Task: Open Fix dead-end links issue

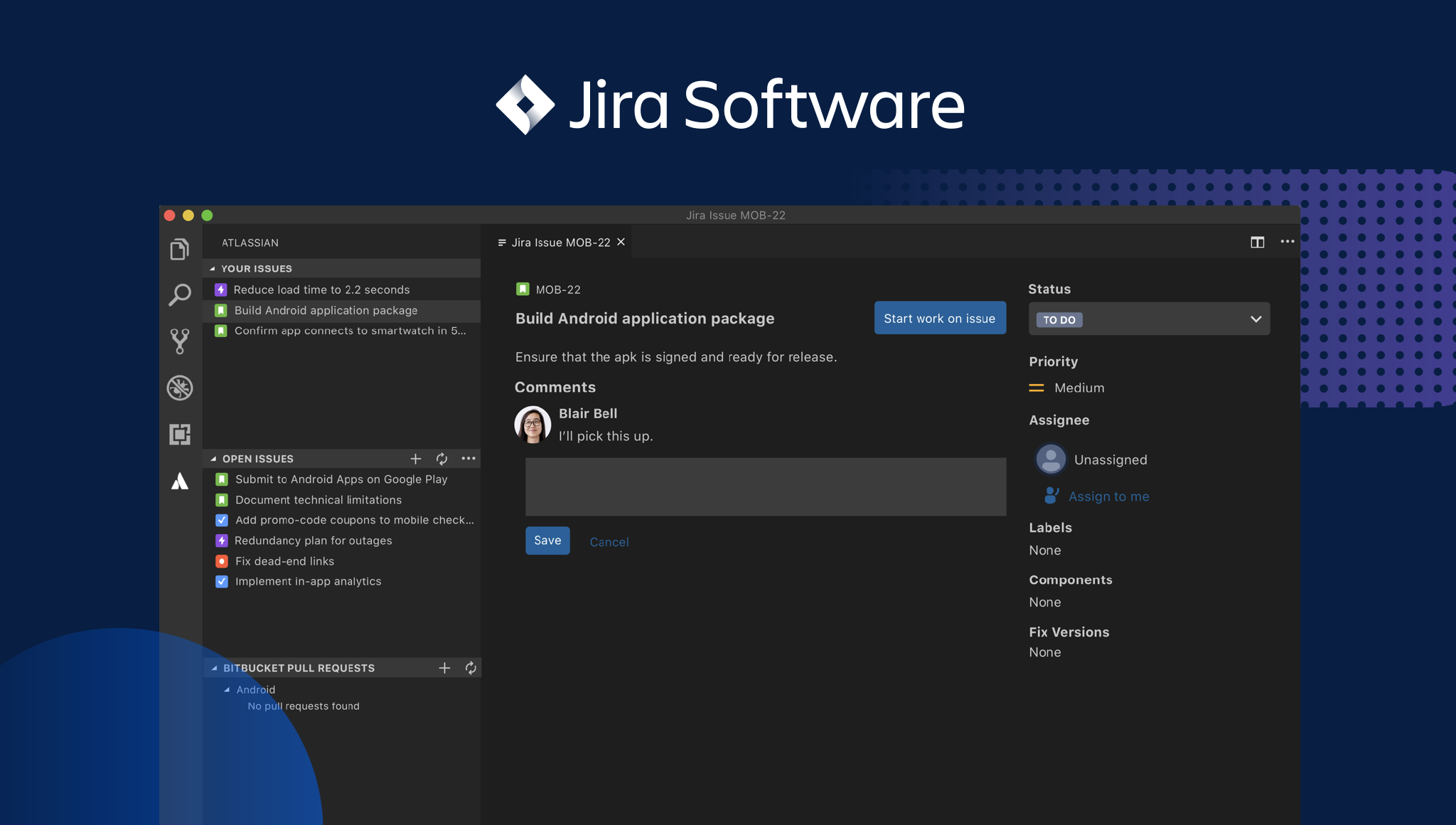Action: [341, 561]
